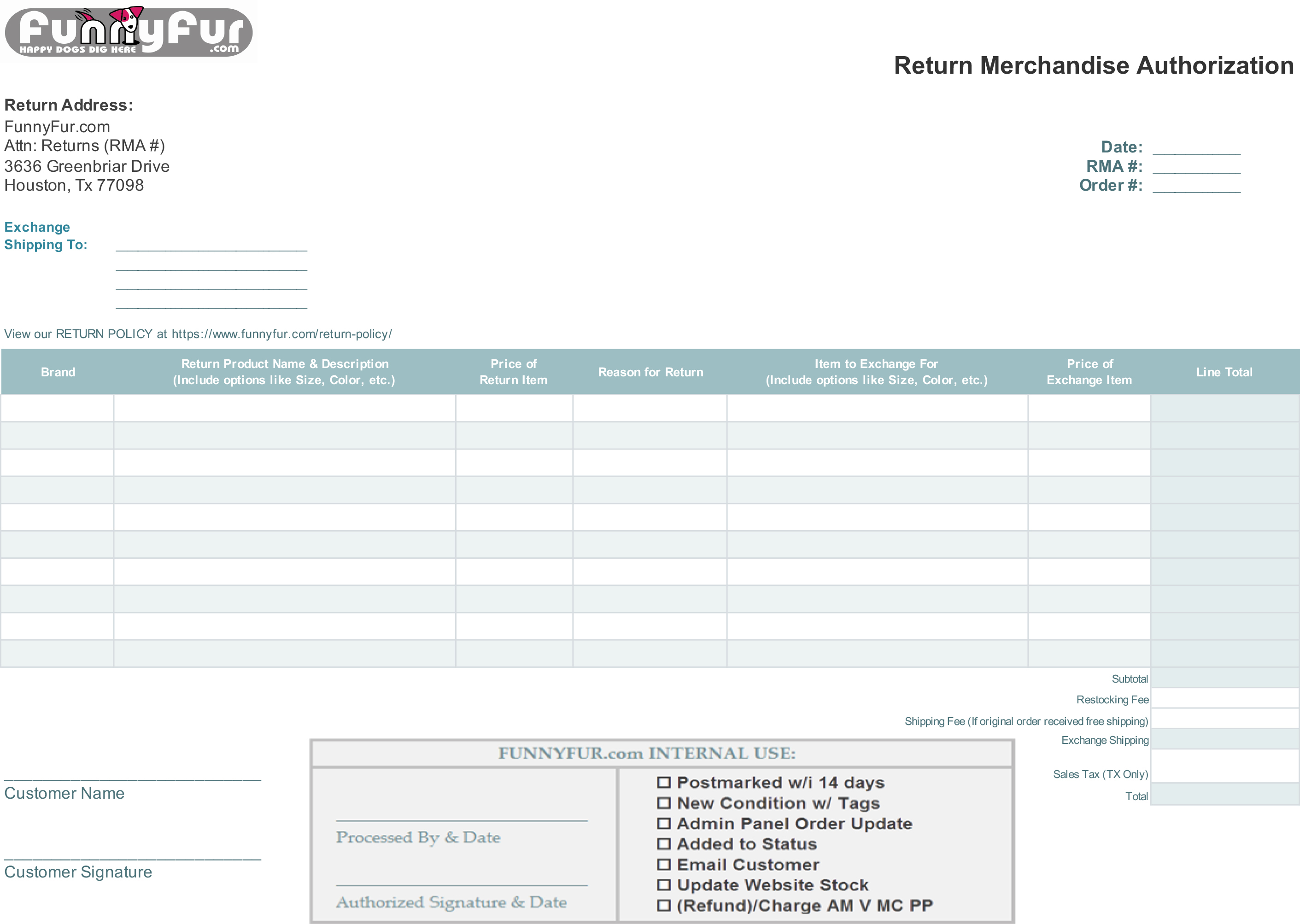Click the Restocking Fee amount cell
The width and height of the screenshot is (1300, 924).
click(x=1224, y=698)
